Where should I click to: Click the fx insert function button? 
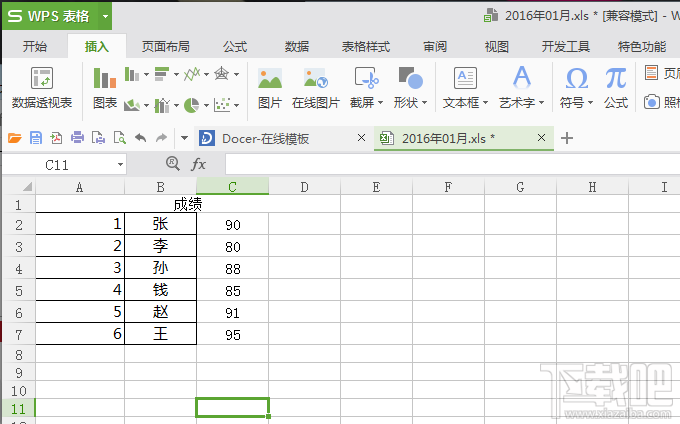(198, 164)
